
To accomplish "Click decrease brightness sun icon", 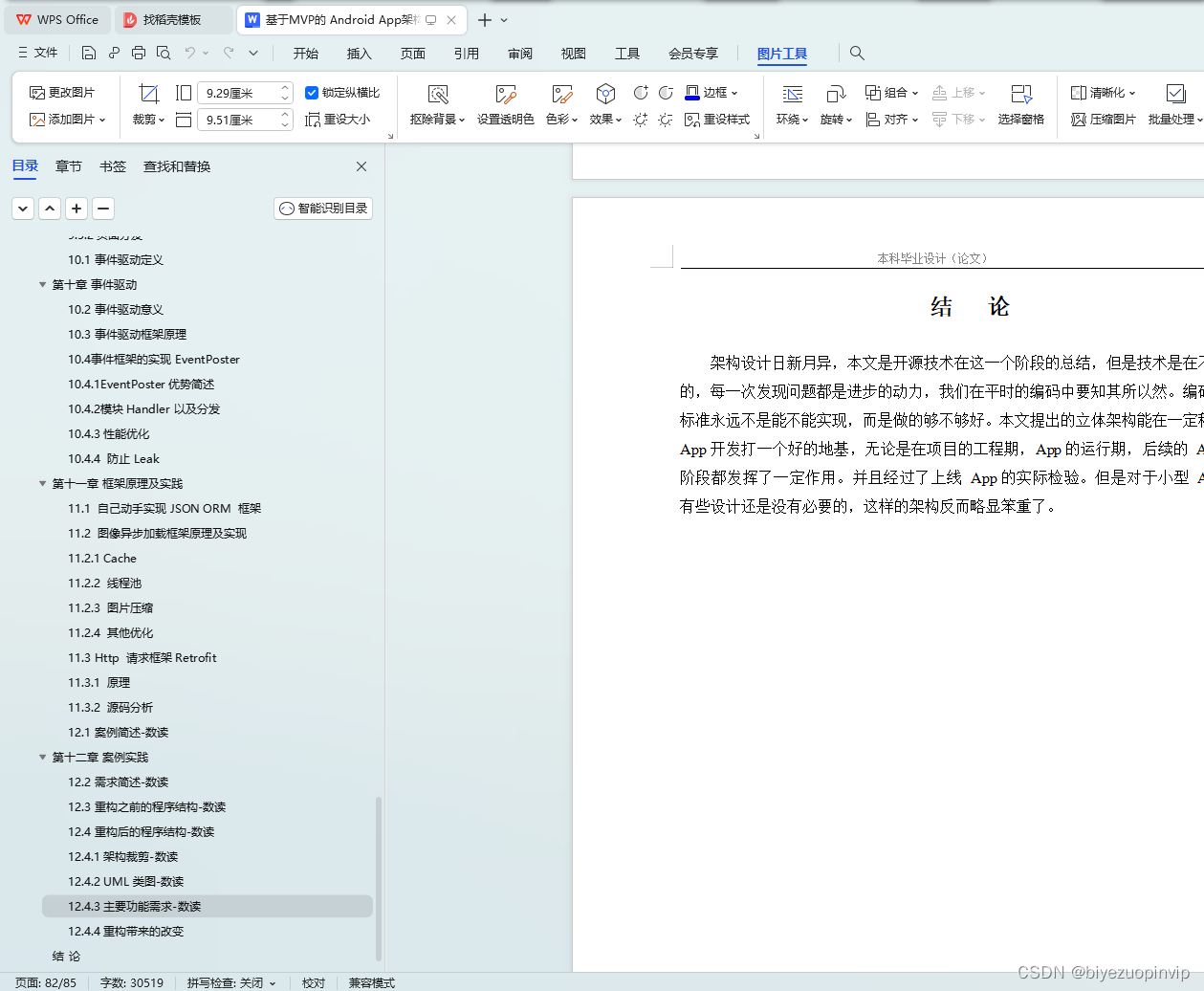I will 666,120.
